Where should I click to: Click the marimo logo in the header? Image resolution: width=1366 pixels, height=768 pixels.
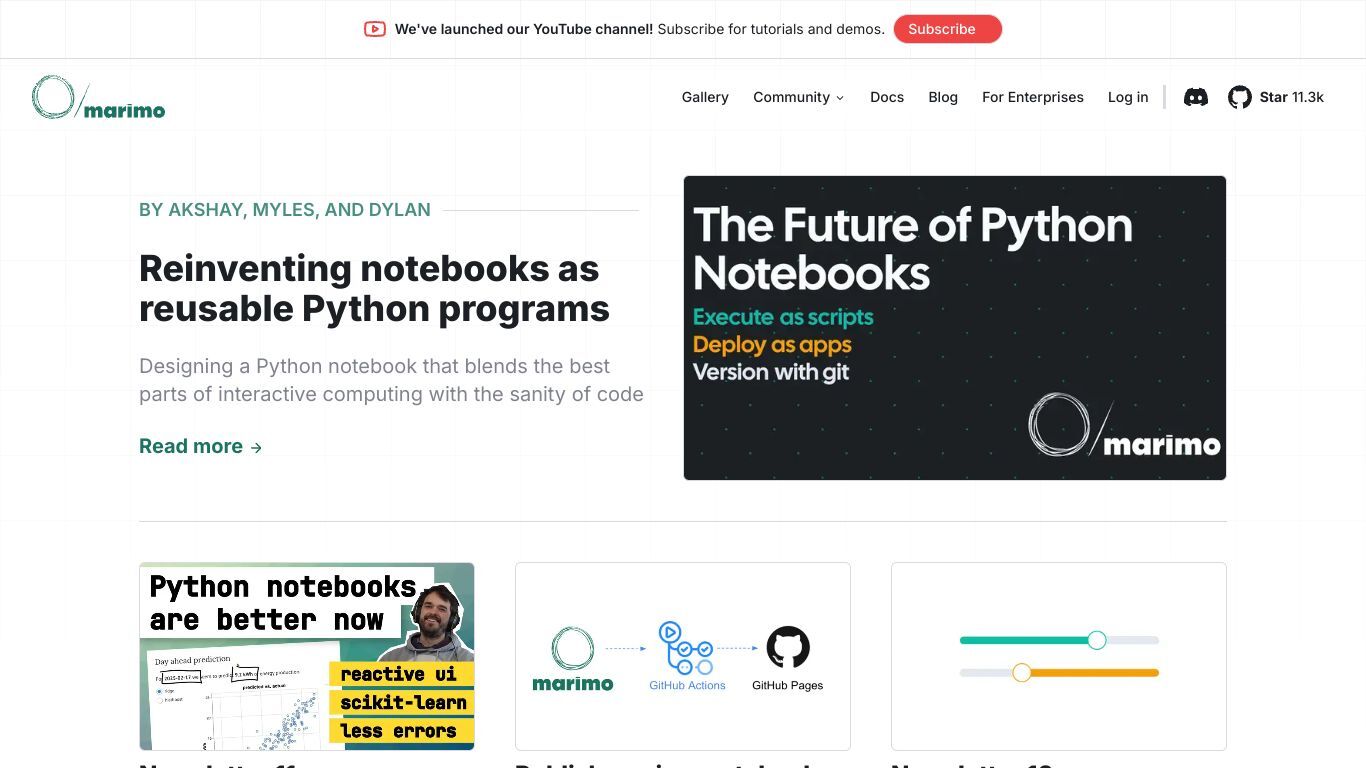click(x=99, y=97)
